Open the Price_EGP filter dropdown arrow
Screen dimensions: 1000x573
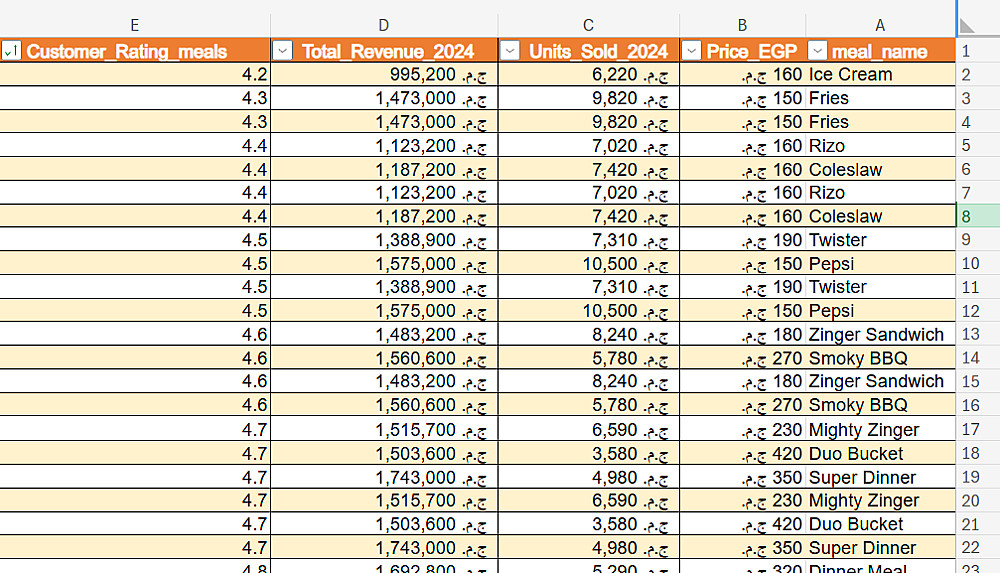(691, 50)
